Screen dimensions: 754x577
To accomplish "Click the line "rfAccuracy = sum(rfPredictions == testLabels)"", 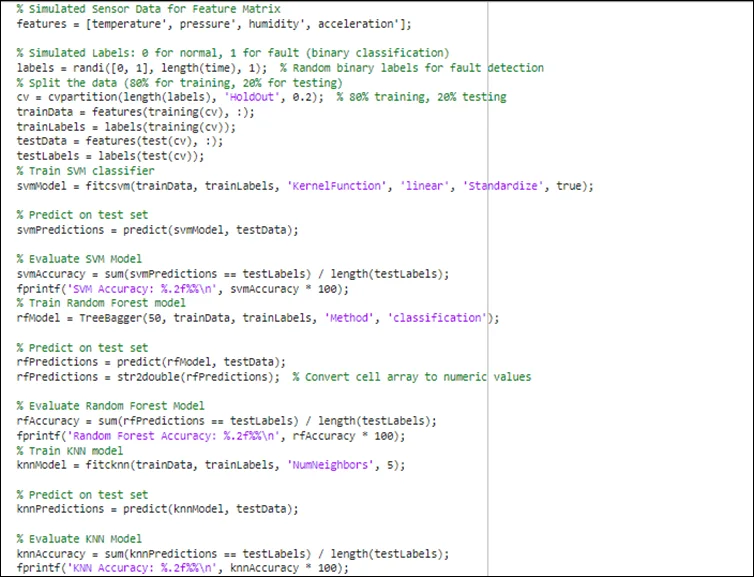I will 226,421.
